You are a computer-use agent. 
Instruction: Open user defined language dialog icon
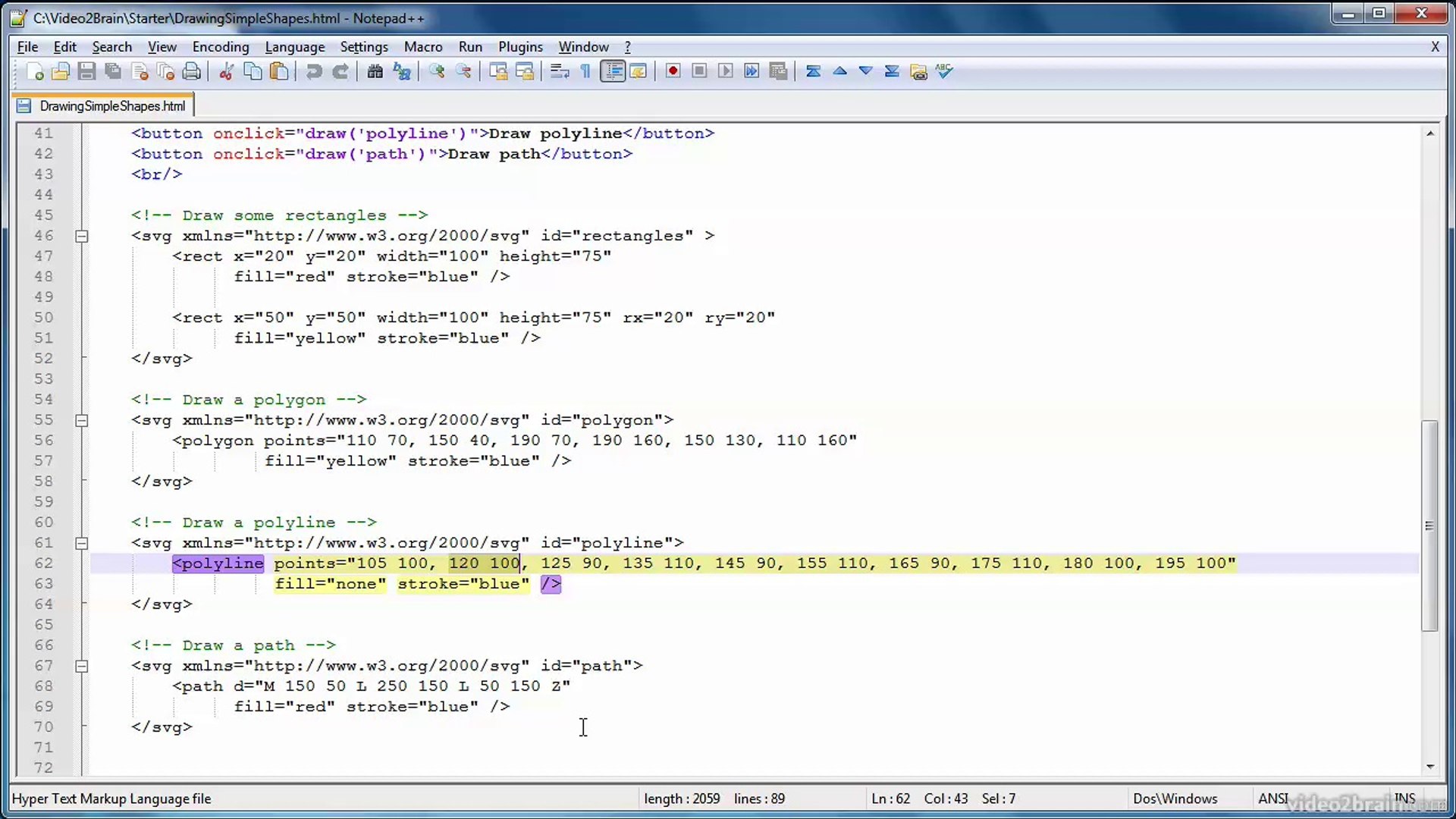coord(639,71)
